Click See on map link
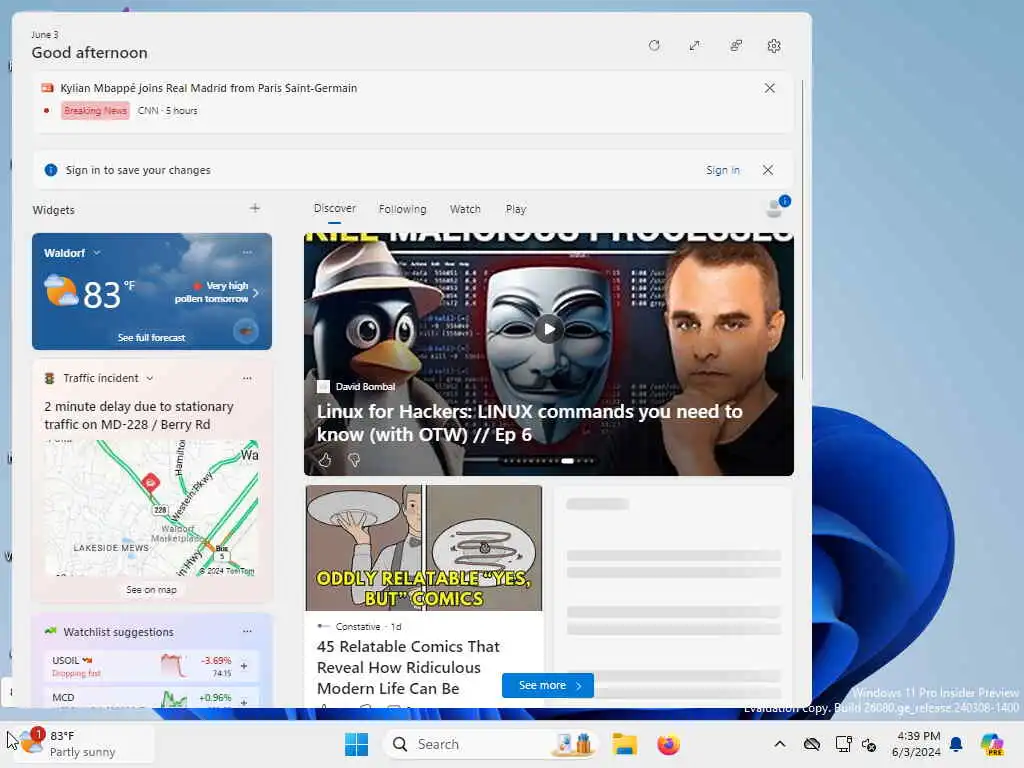 (152, 590)
